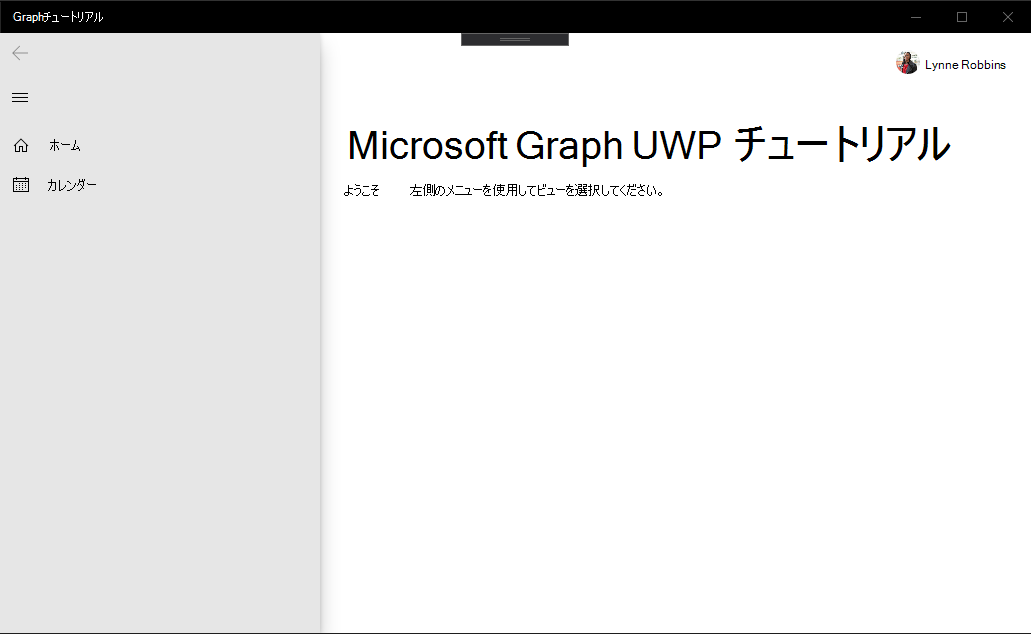The height and width of the screenshot is (634, 1031).
Task: Click the 左側のメニュー instruction text
Action: [x=537, y=191]
